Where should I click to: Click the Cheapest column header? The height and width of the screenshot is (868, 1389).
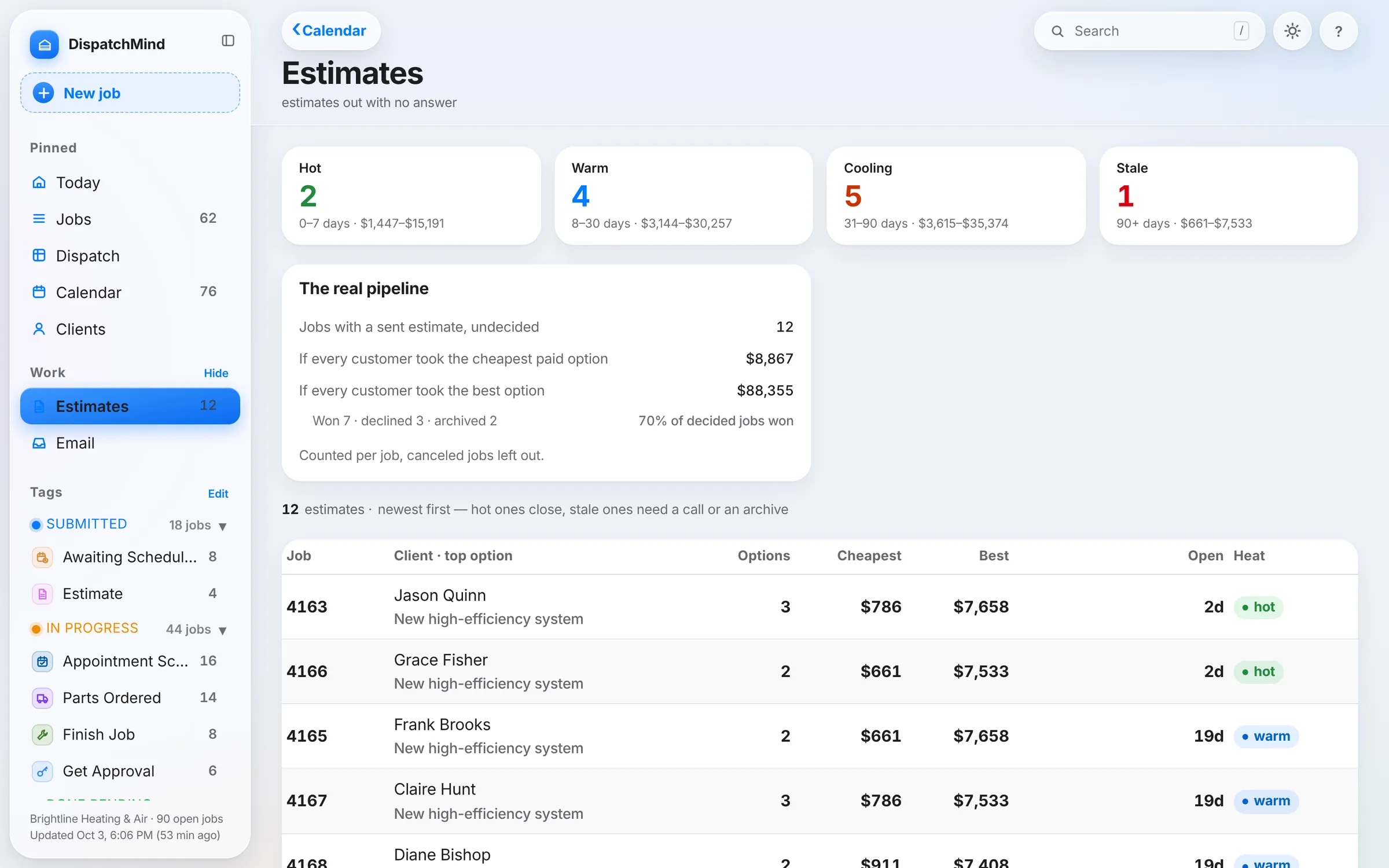click(x=869, y=556)
